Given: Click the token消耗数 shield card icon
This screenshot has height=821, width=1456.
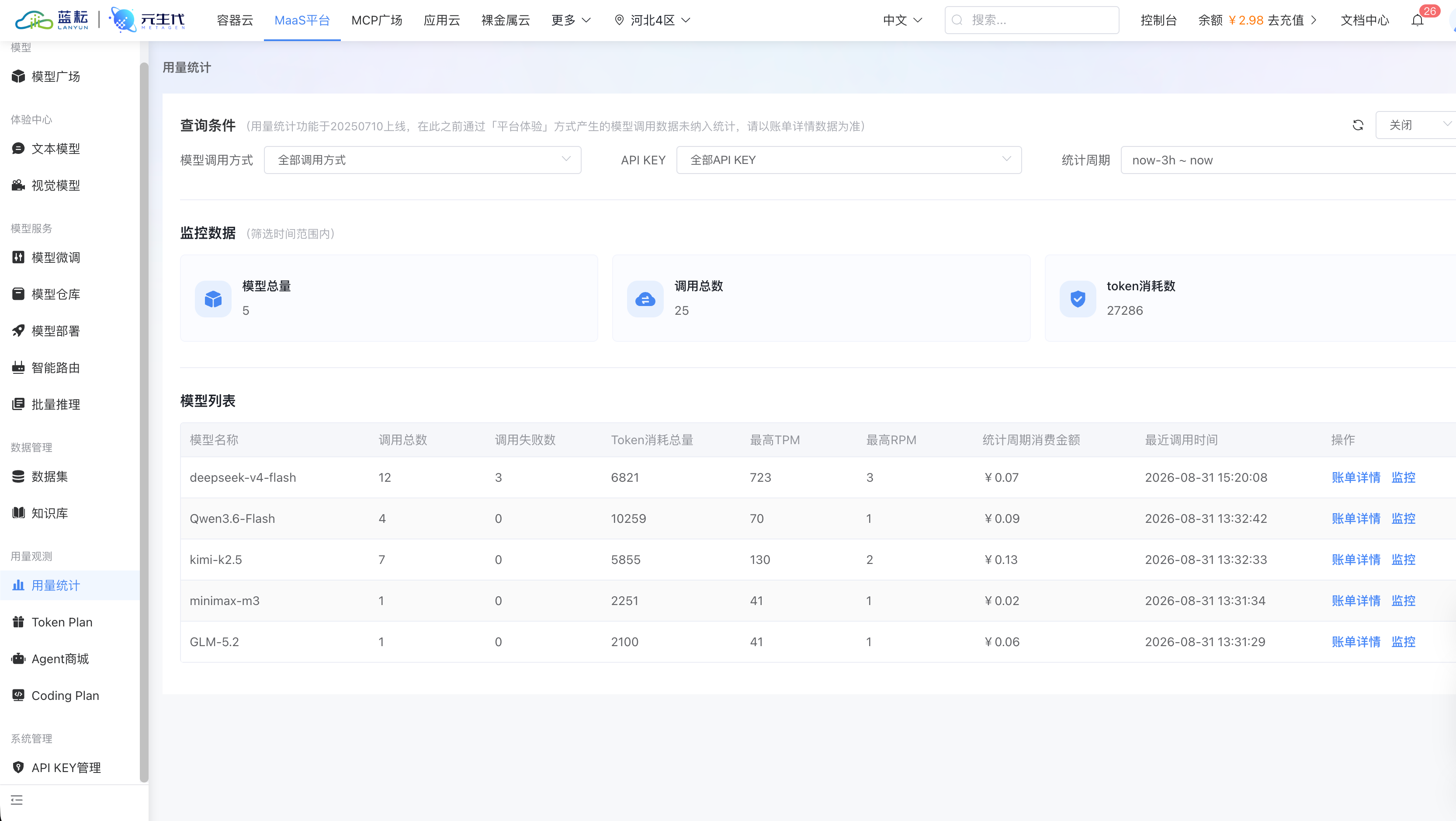Looking at the screenshot, I should (1077, 299).
